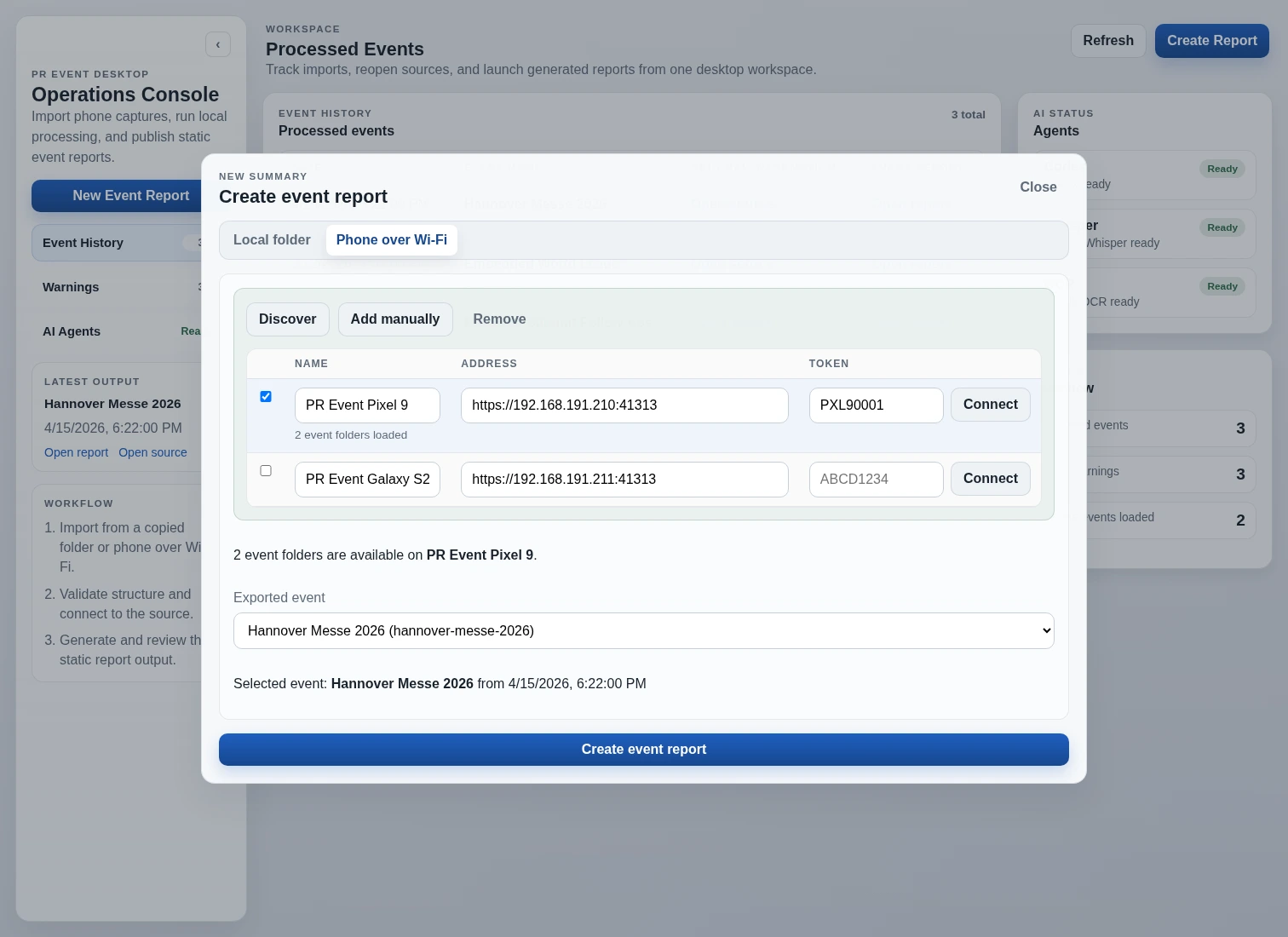This screenshot has width=1288, height=937.
Task: Close the Create event report dialog
Action: click(1038, 187)
